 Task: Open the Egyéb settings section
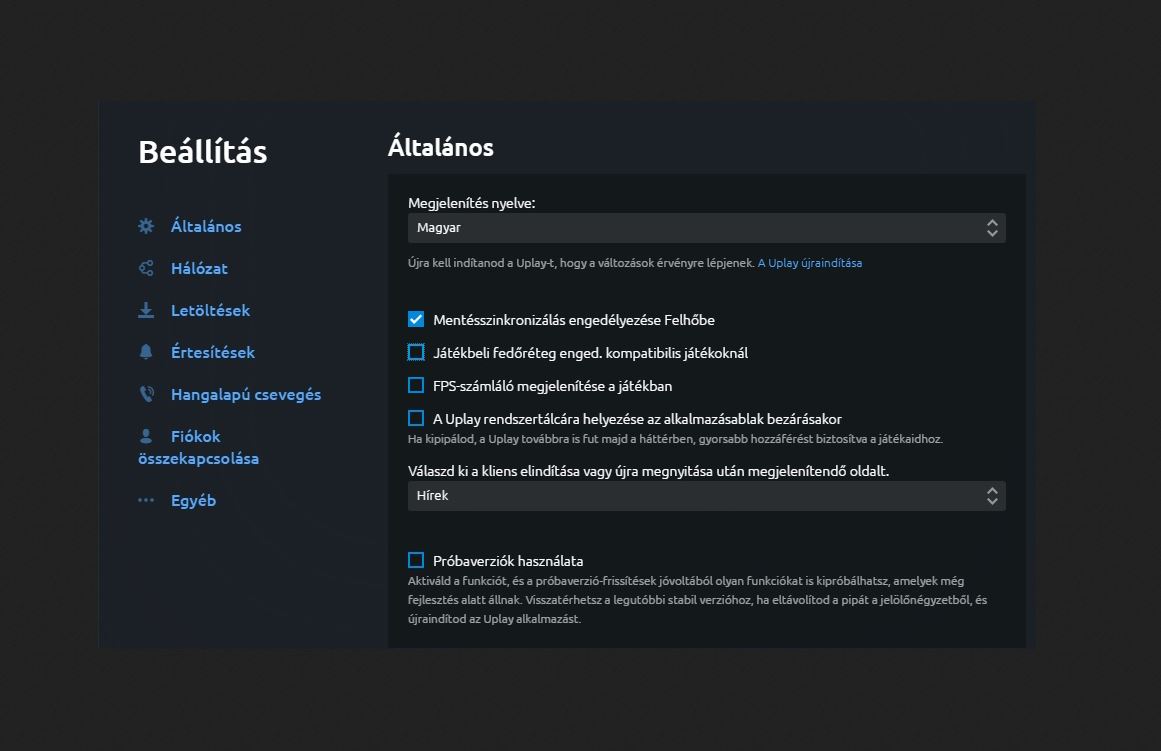pos(193,501)
